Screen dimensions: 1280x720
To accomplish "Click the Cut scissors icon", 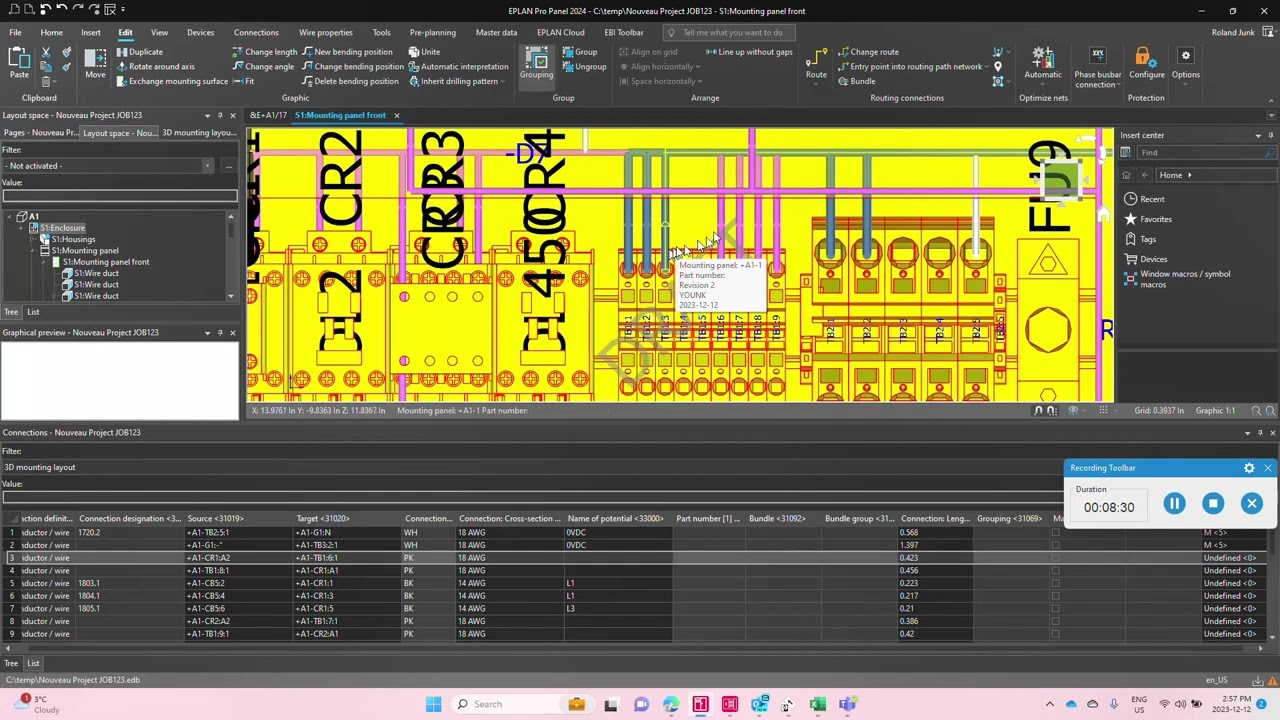I will tap(45, 52).
